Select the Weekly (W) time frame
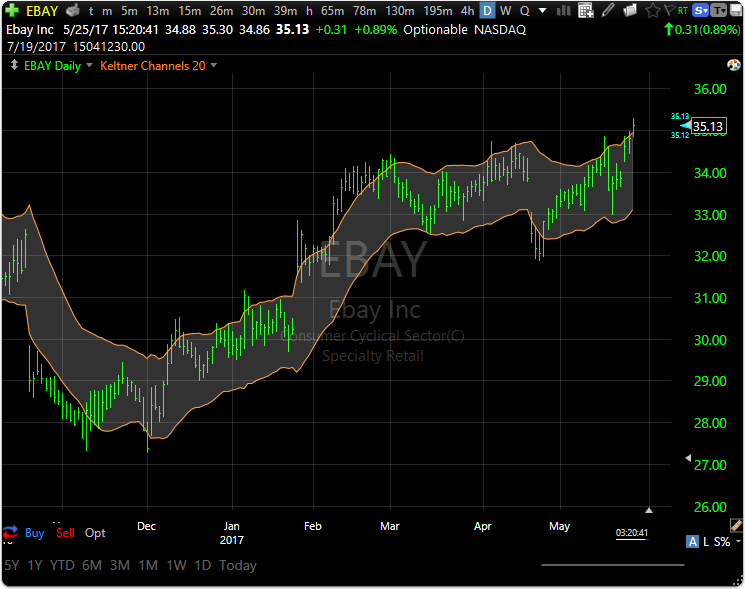This screenshot has height=589, width=745. (x=506, y=11)
